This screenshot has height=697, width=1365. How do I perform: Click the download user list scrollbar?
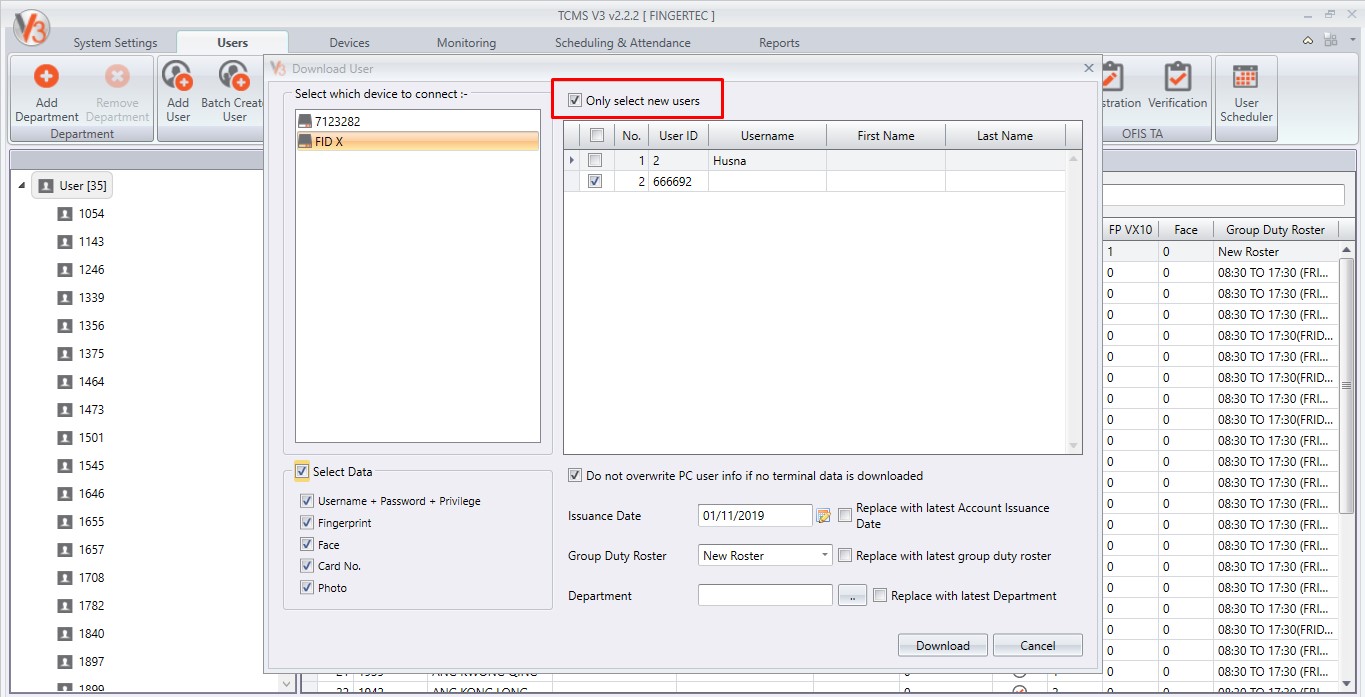tap(1075, 300)
